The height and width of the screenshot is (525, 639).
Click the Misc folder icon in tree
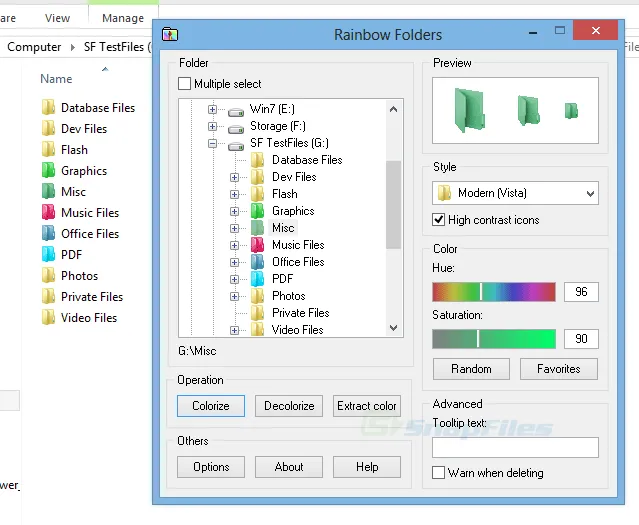257,228
